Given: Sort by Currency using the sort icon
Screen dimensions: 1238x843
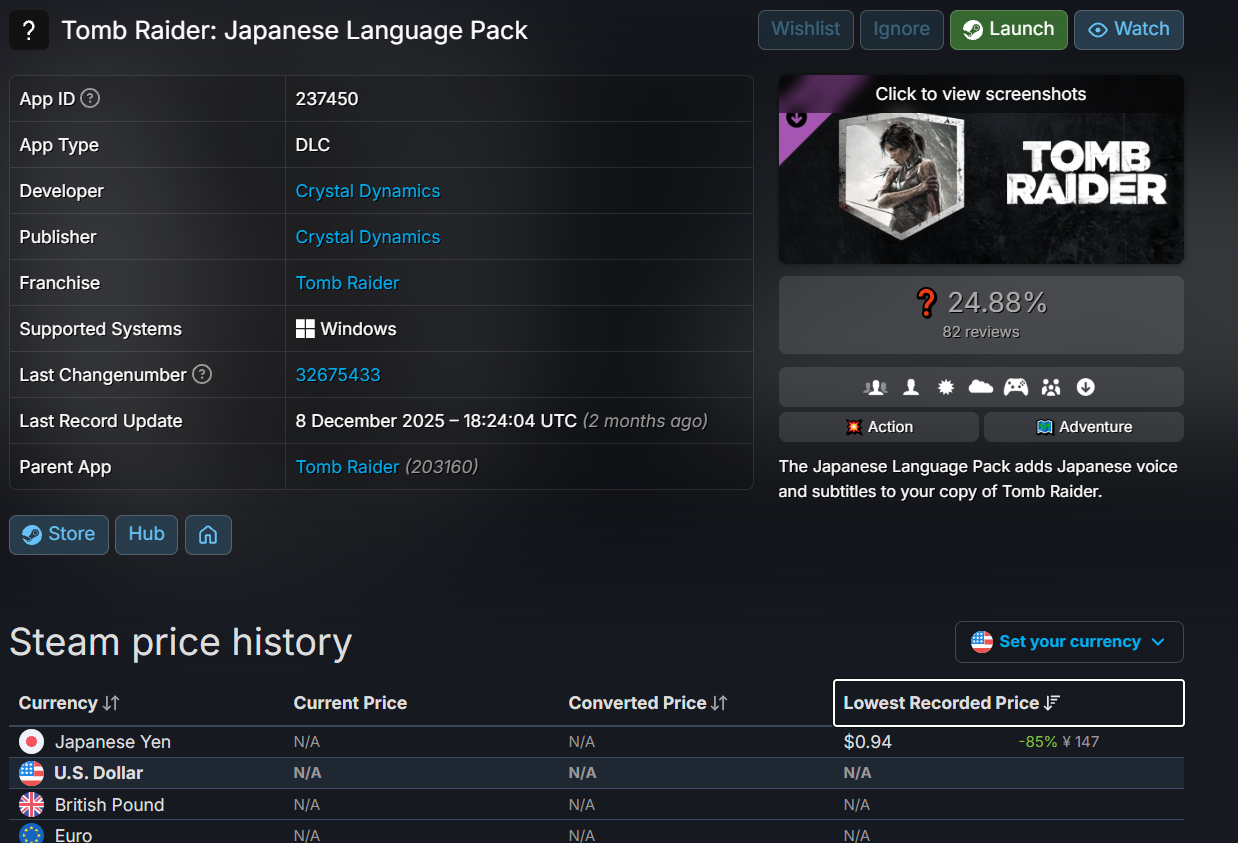Looking at the screenshot, I should [111, 703].
